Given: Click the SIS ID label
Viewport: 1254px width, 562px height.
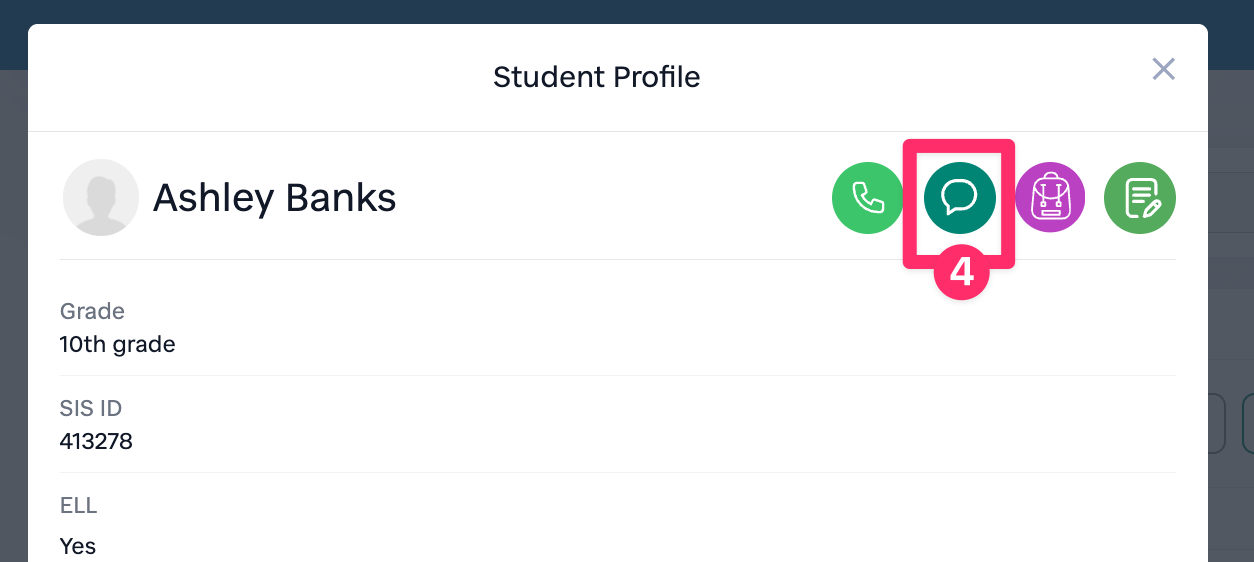Looking at the screenshot, I should pos(90,408).
